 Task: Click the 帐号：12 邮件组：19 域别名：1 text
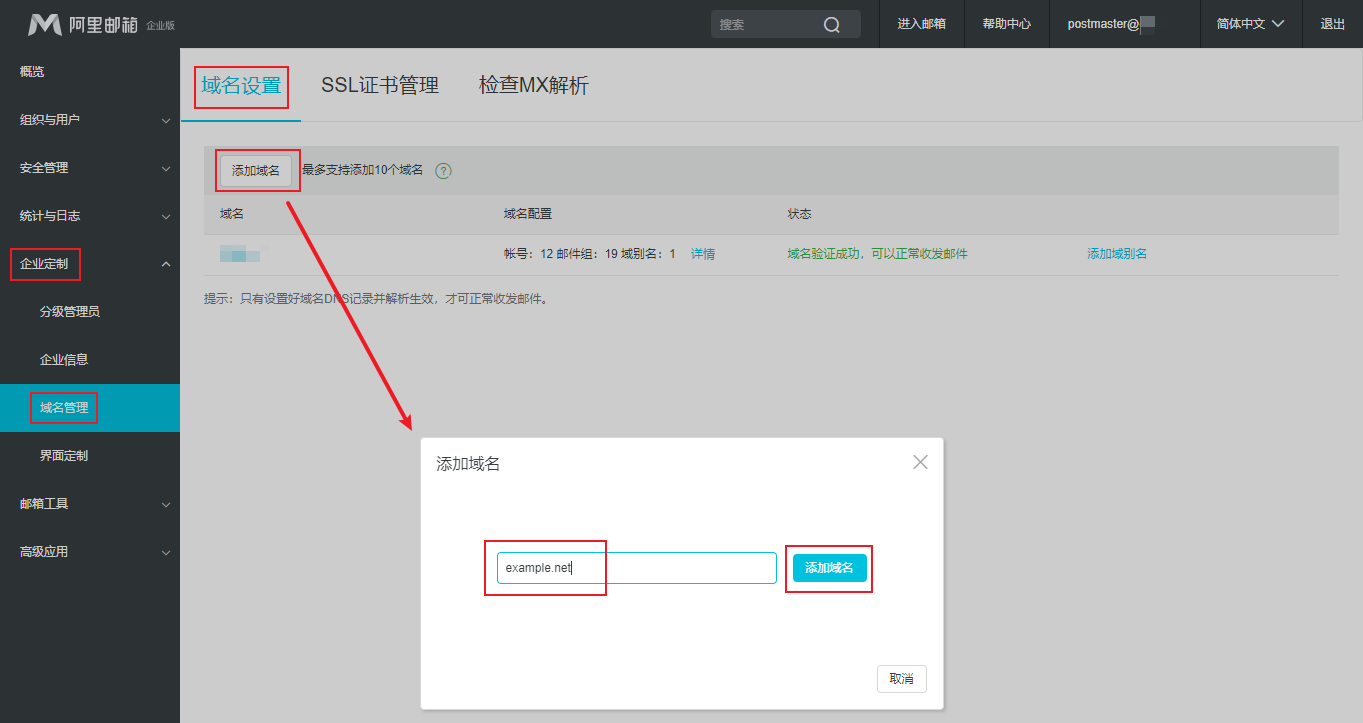click(x=590, y=254)
